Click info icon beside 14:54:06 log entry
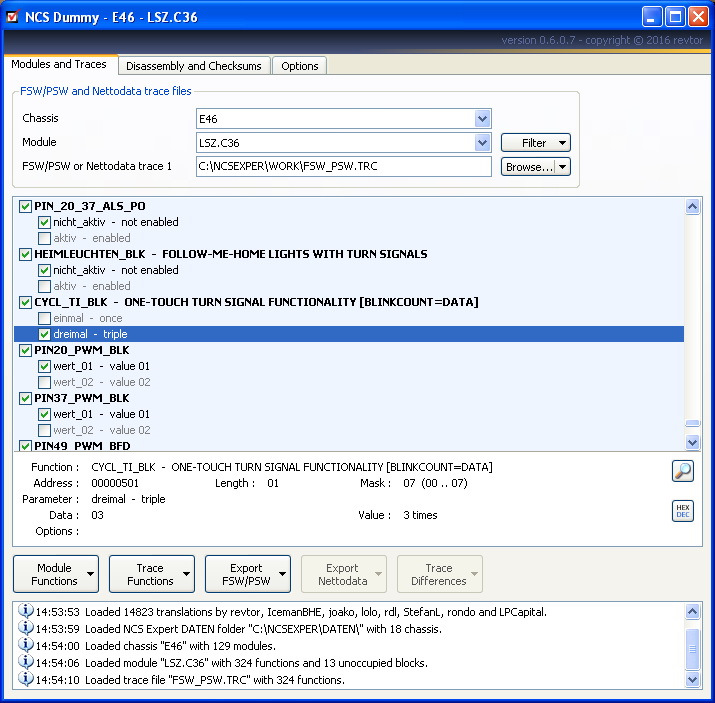This screenshot has height=703, width=715. tap(26, 662)
